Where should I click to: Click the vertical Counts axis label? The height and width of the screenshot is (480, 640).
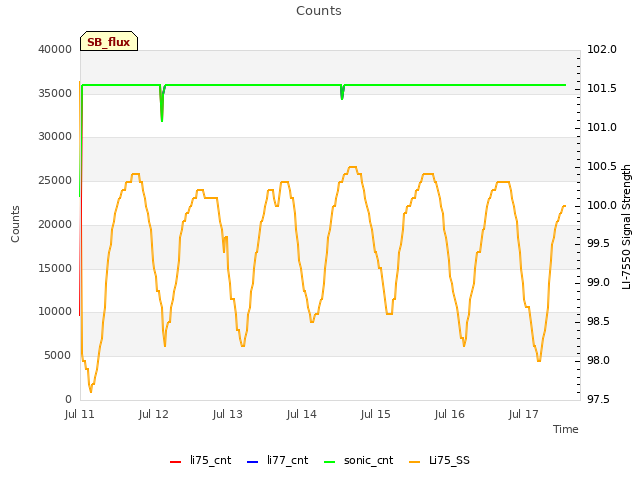[x=15, y=224]
